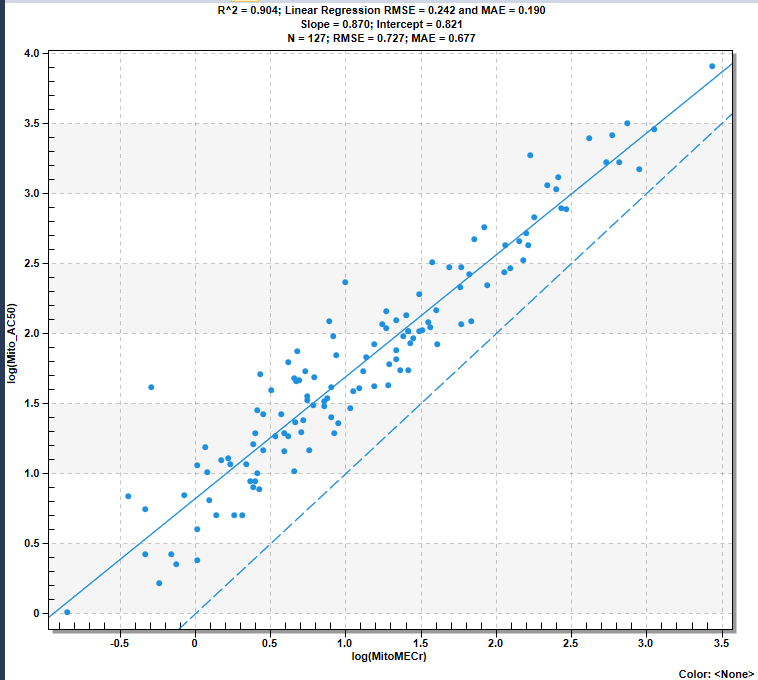
Task: Click the 2.0 tick label on x-axis
Action: point(496,643)
